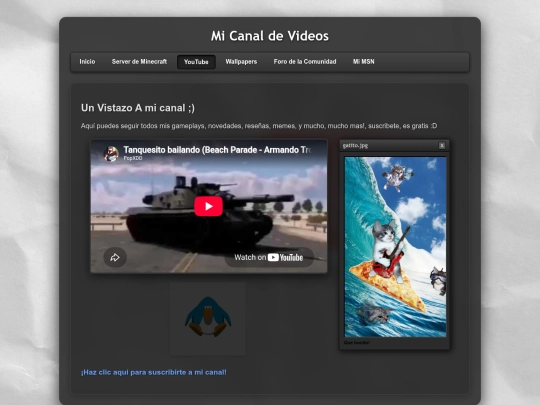Click the description paragraph about gameplays
540x405 pixels.
pyautogui.click(x=259, y=126)
